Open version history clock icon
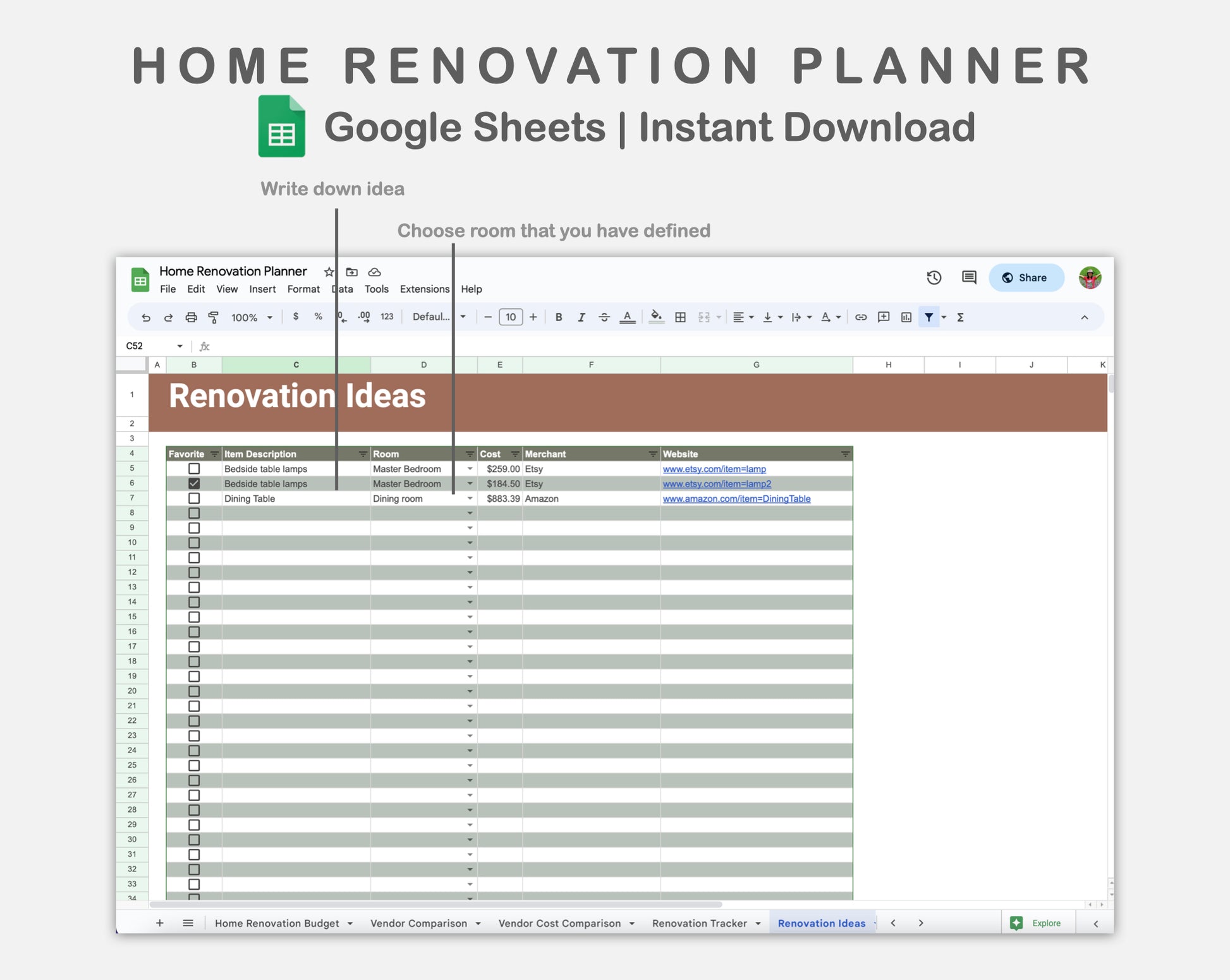The image size is (1230, 980). click(934, 277)
